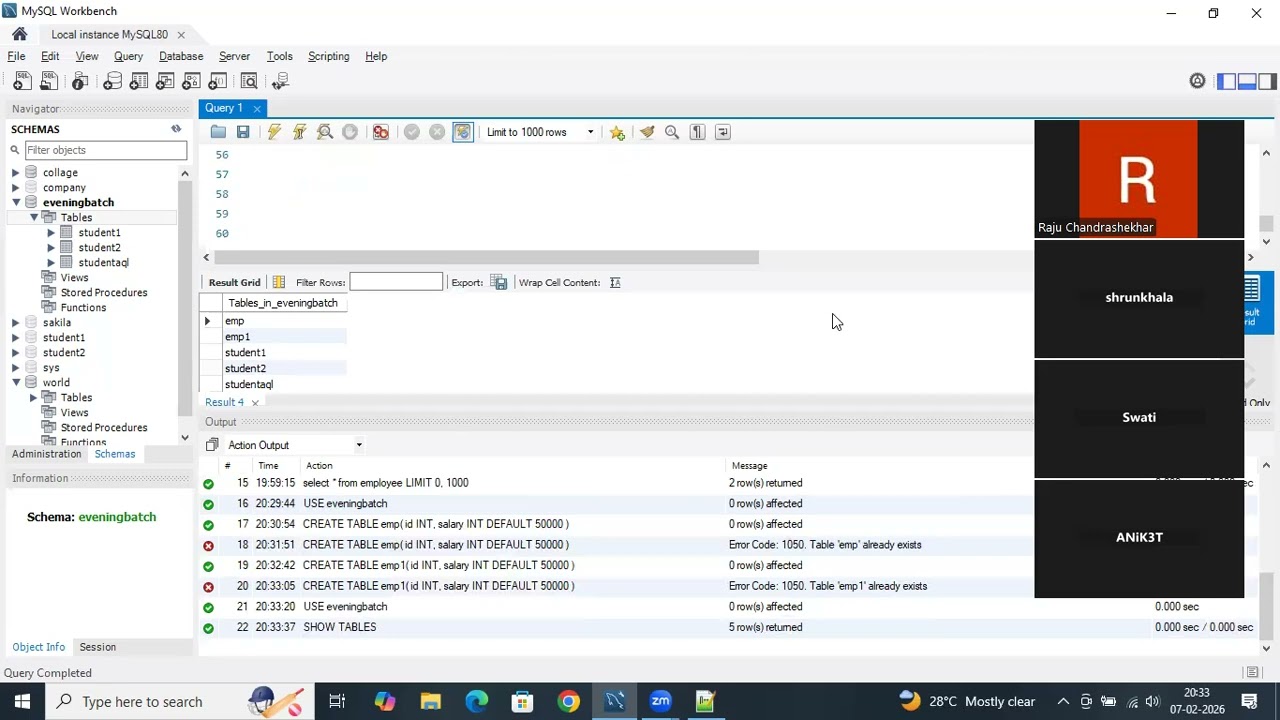This screenshot has width=1280, height=720.
Task: Open the Query menu
Action: (128, 56)
